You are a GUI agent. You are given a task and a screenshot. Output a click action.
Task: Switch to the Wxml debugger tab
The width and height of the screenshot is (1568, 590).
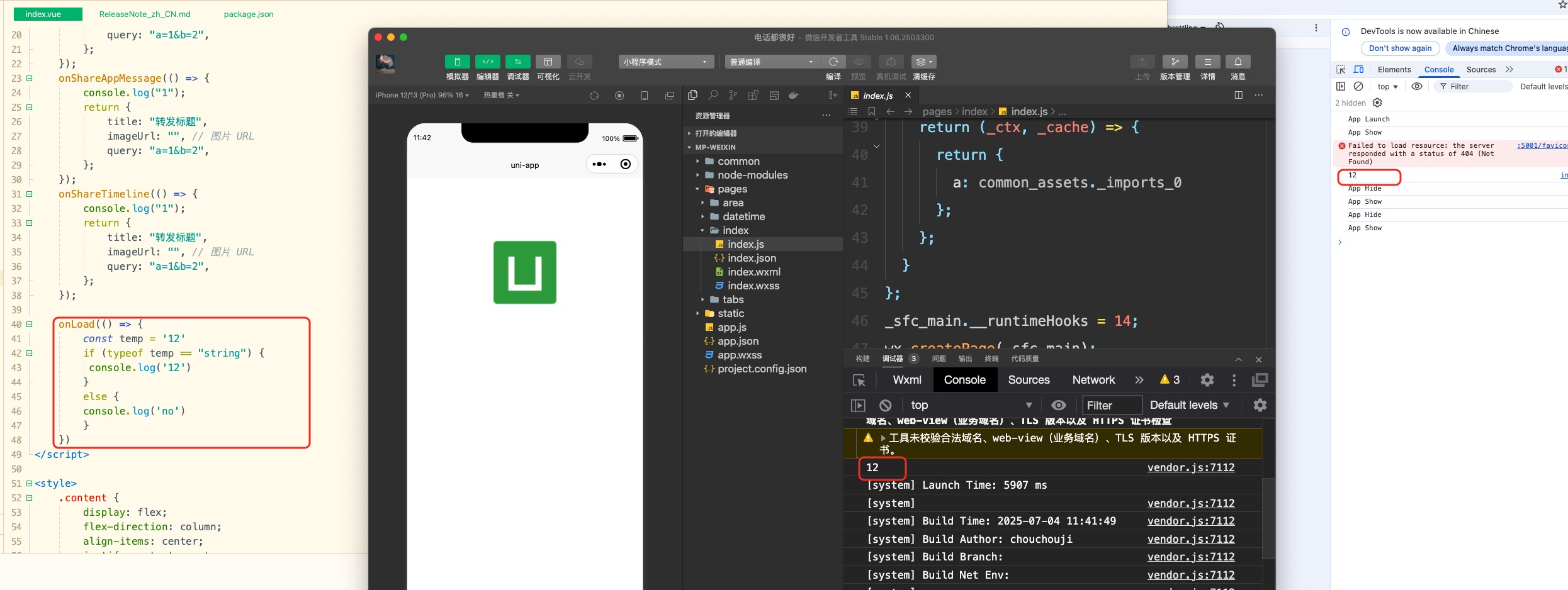(x=906, y=380)
